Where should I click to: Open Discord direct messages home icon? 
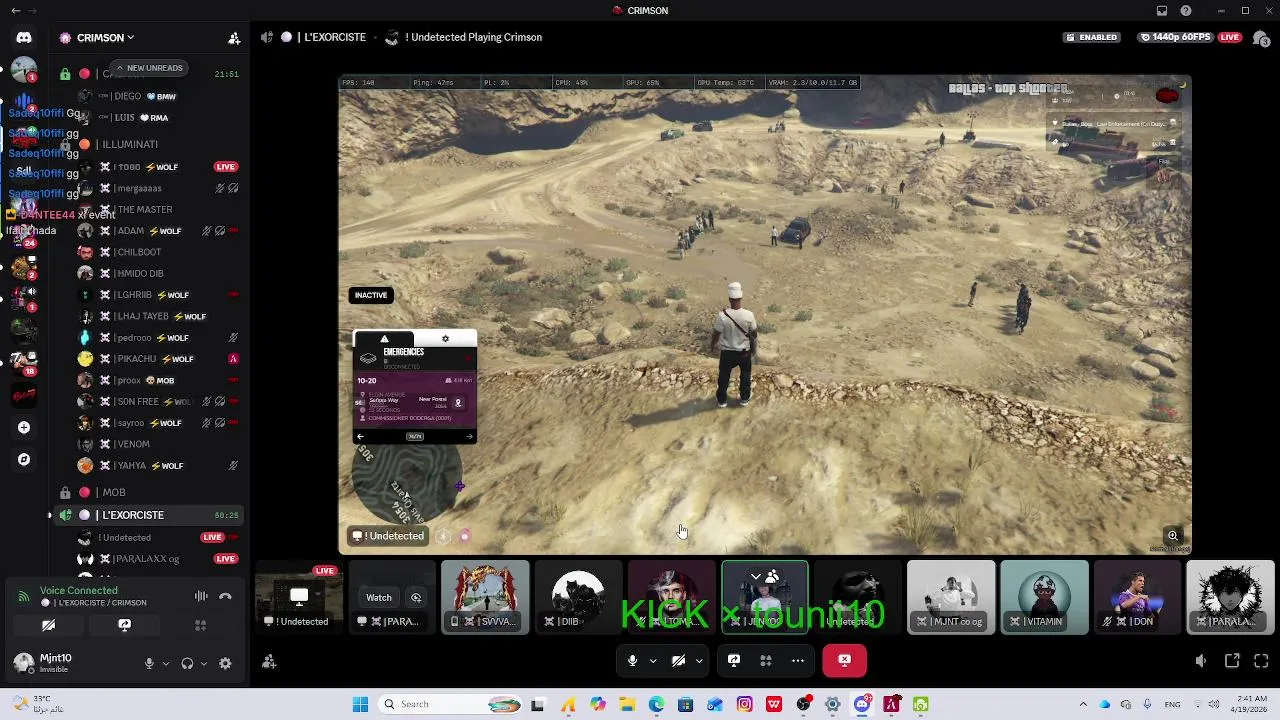pos(24,38)
